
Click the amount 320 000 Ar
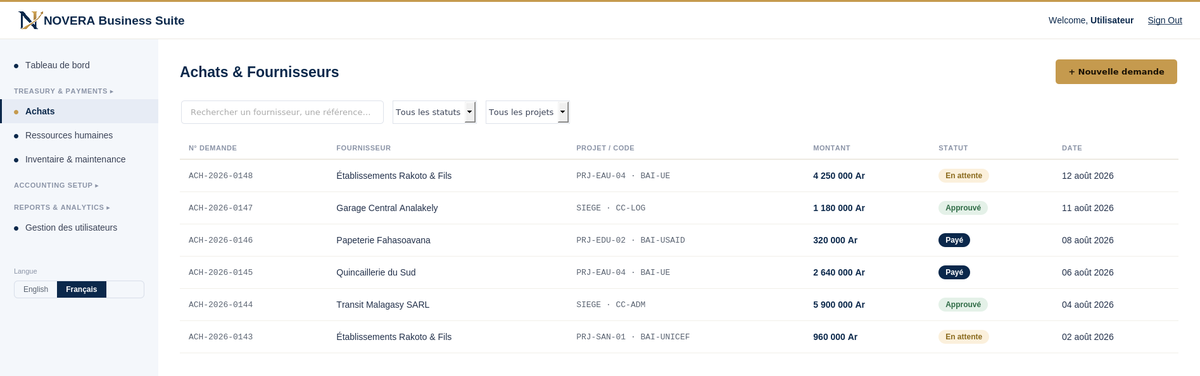(835, 240)
